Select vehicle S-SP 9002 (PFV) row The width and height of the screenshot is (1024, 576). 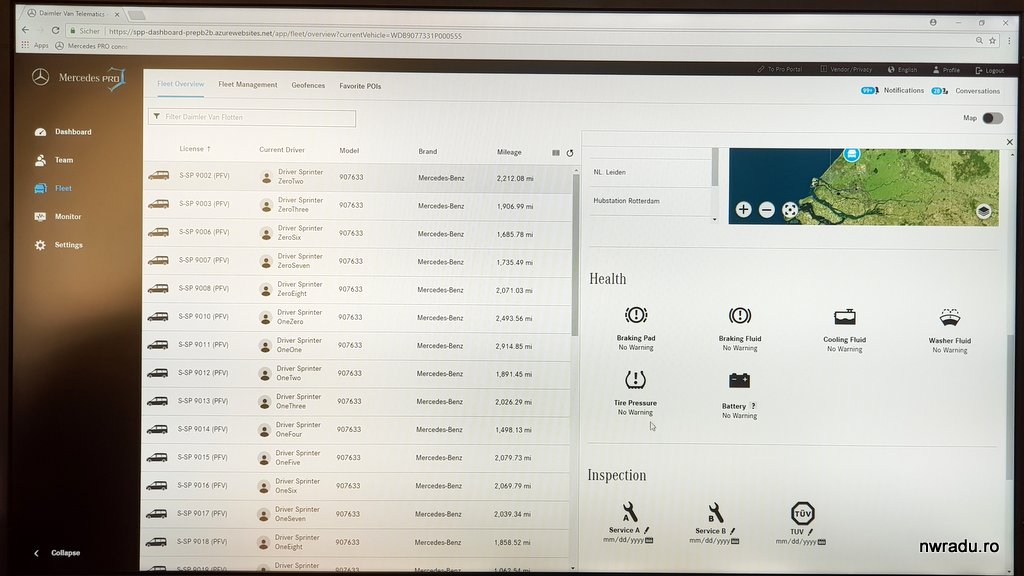click(x=357, y=177)
